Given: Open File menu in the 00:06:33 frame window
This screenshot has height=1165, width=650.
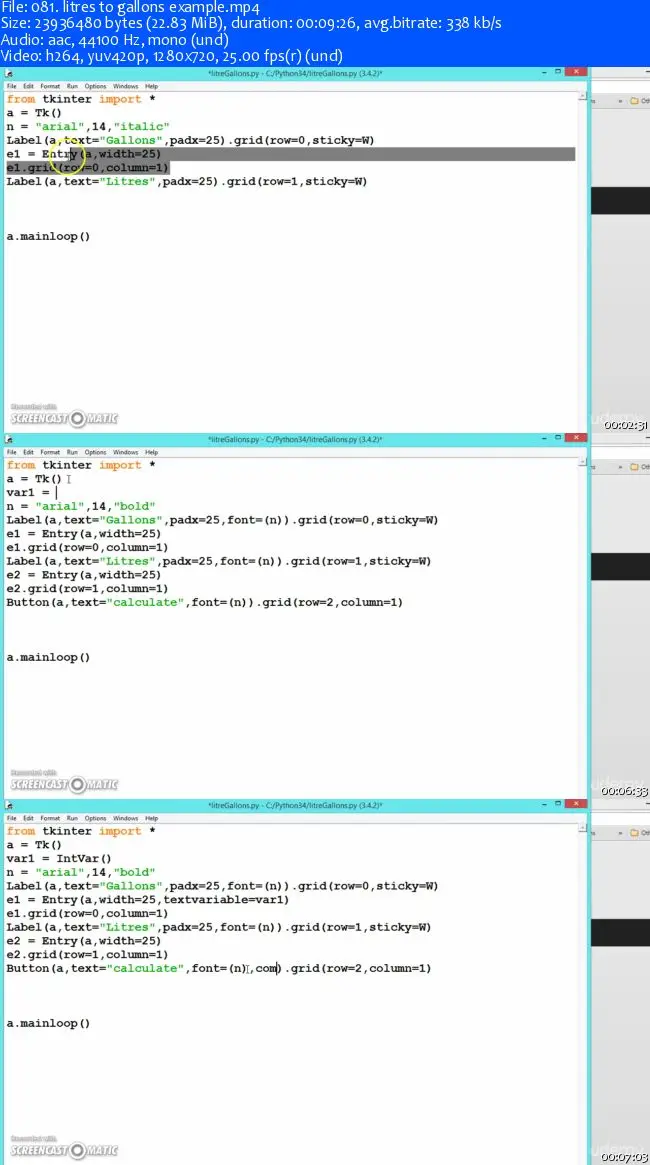Looking at the screenshot, I should coord(11,452).
